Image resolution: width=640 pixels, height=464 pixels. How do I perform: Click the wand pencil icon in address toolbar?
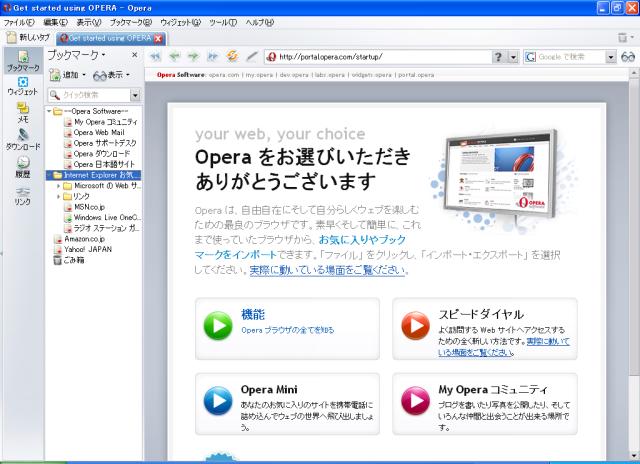251,56
